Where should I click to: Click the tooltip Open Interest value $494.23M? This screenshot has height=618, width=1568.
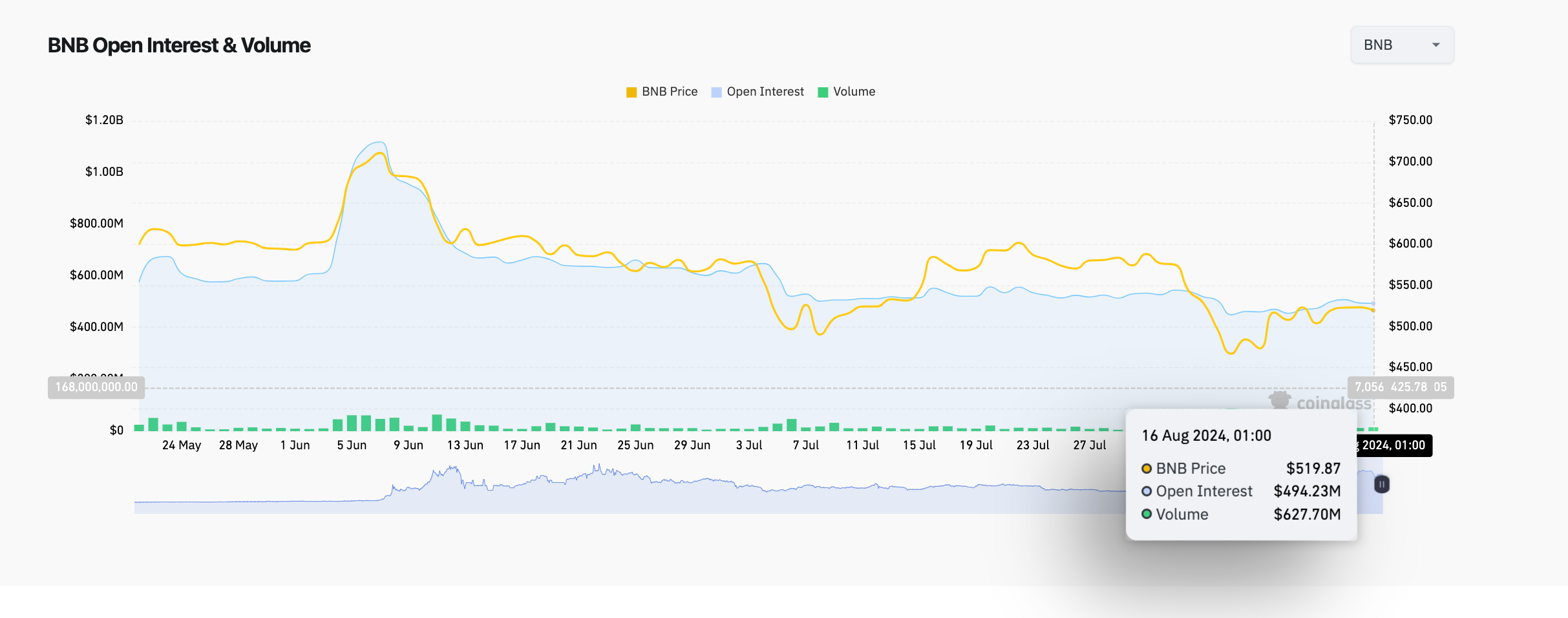click(1307, 491)
